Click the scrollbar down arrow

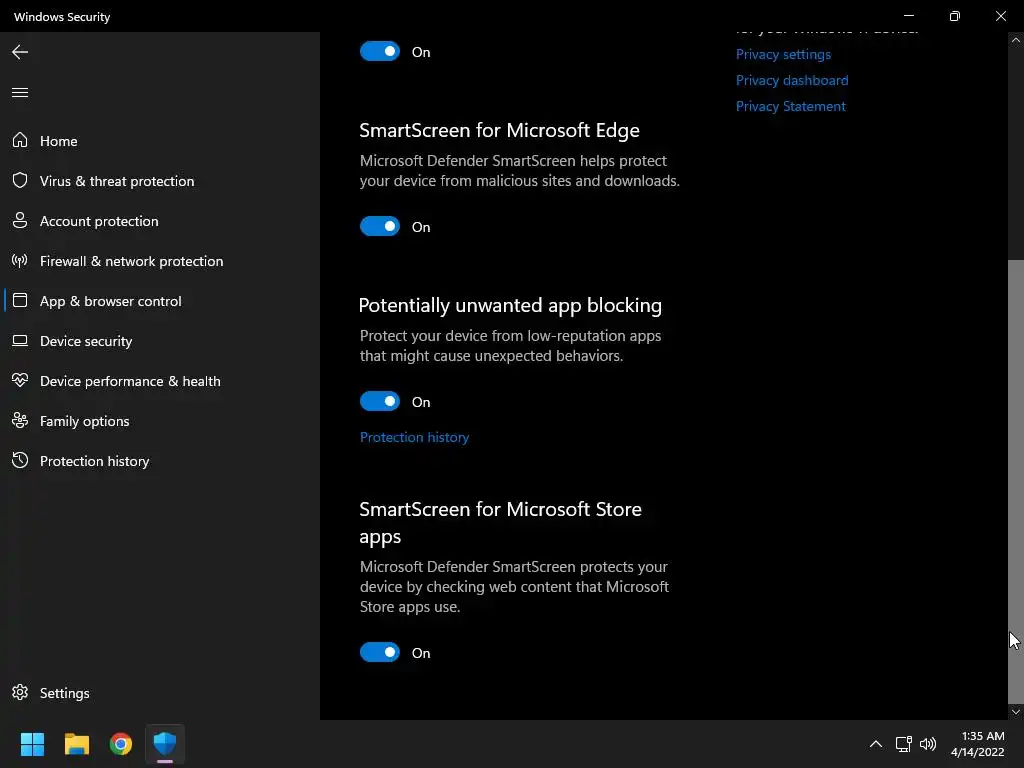(1016, 712)
